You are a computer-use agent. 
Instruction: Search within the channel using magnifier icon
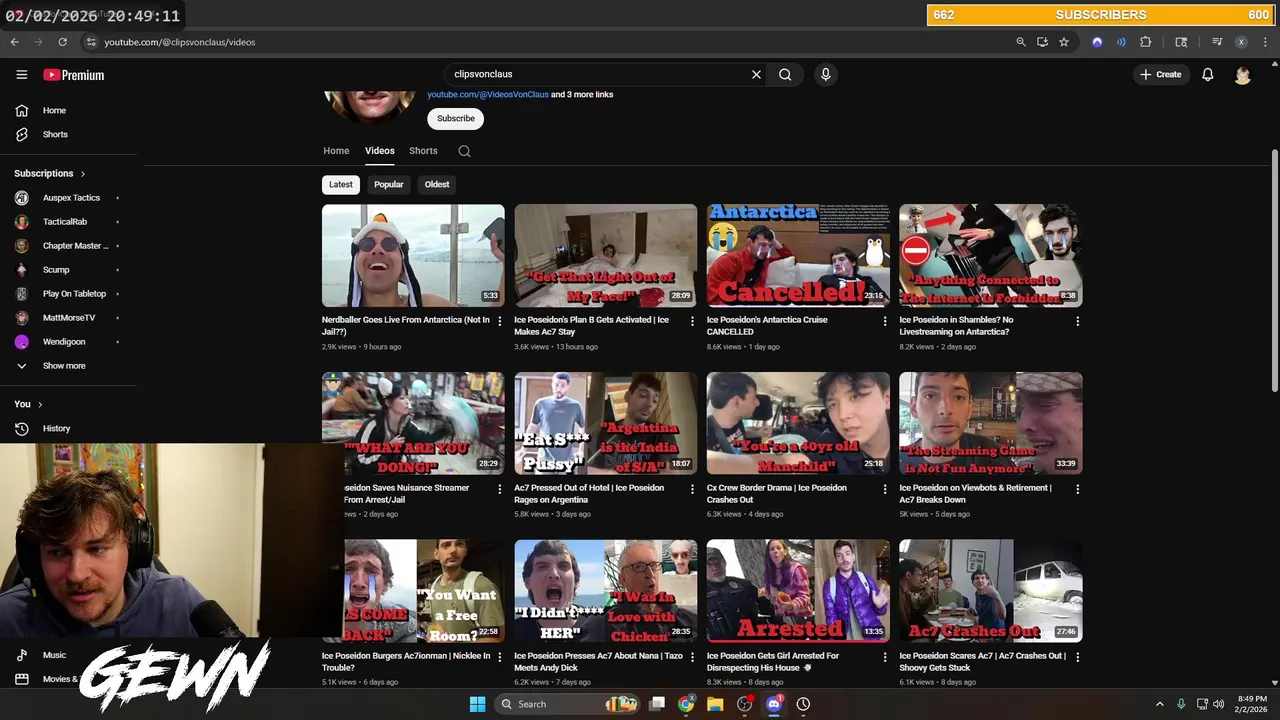coord(464,151)
